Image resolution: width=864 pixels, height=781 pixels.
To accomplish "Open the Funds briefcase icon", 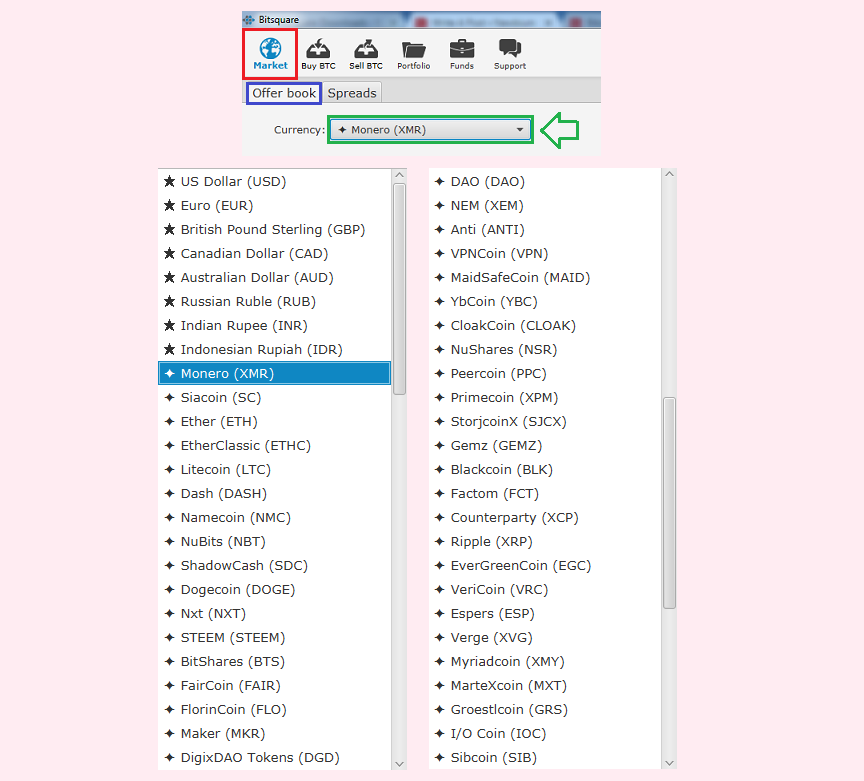I will [462, 49].
